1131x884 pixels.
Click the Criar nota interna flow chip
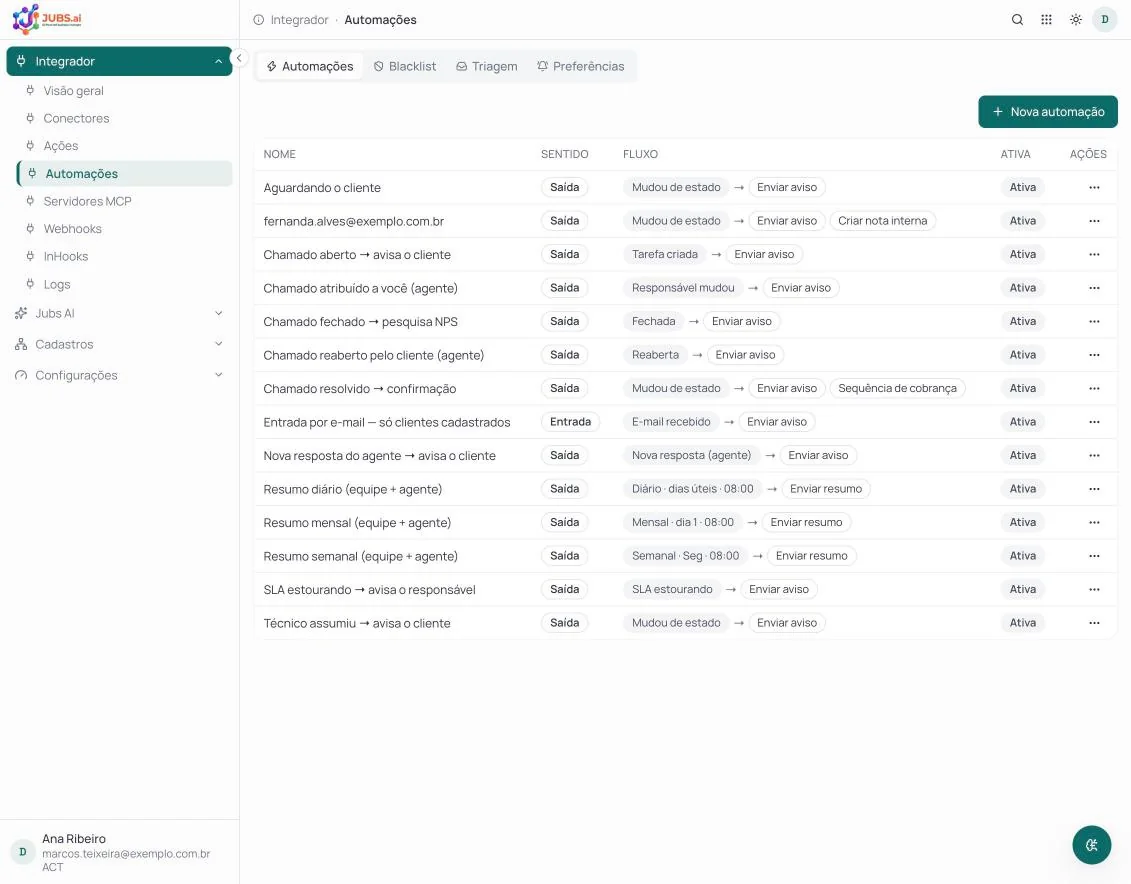882,221
